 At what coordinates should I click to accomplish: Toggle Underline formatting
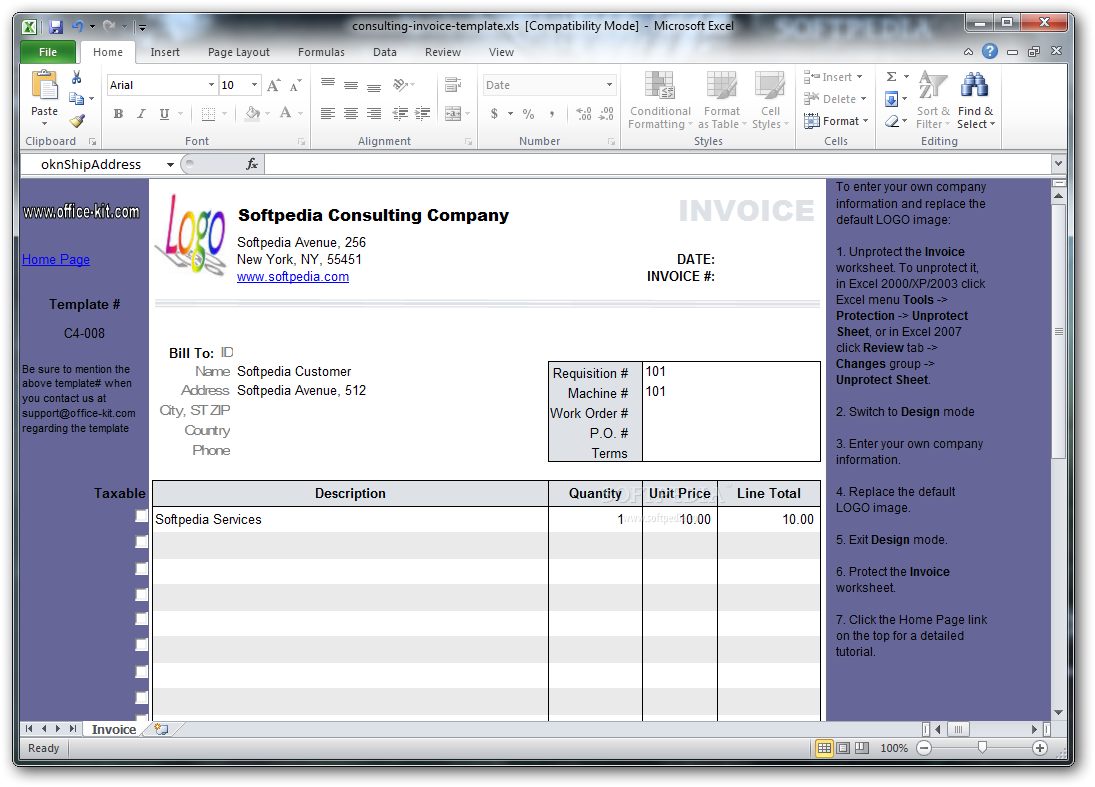pyautogui.click(x=164, y=114)
